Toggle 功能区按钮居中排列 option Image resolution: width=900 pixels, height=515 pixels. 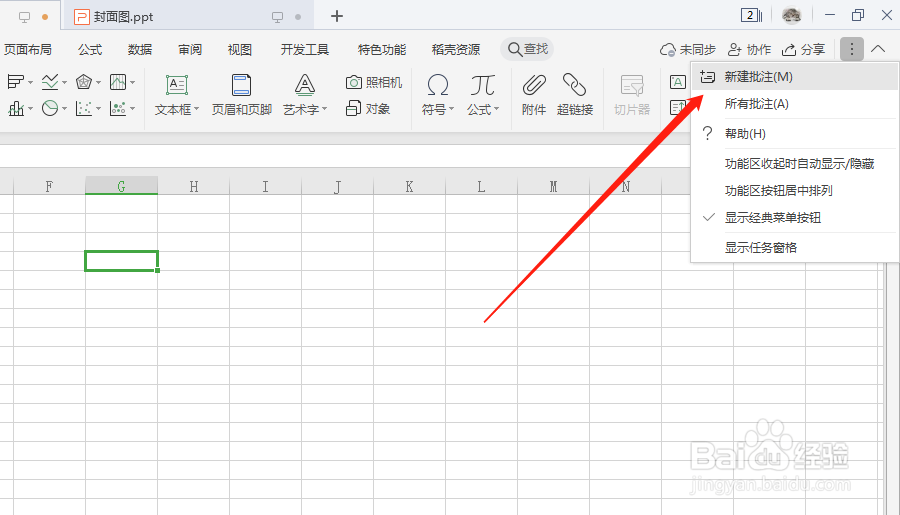pyautogui.click(x=794, y=191)
